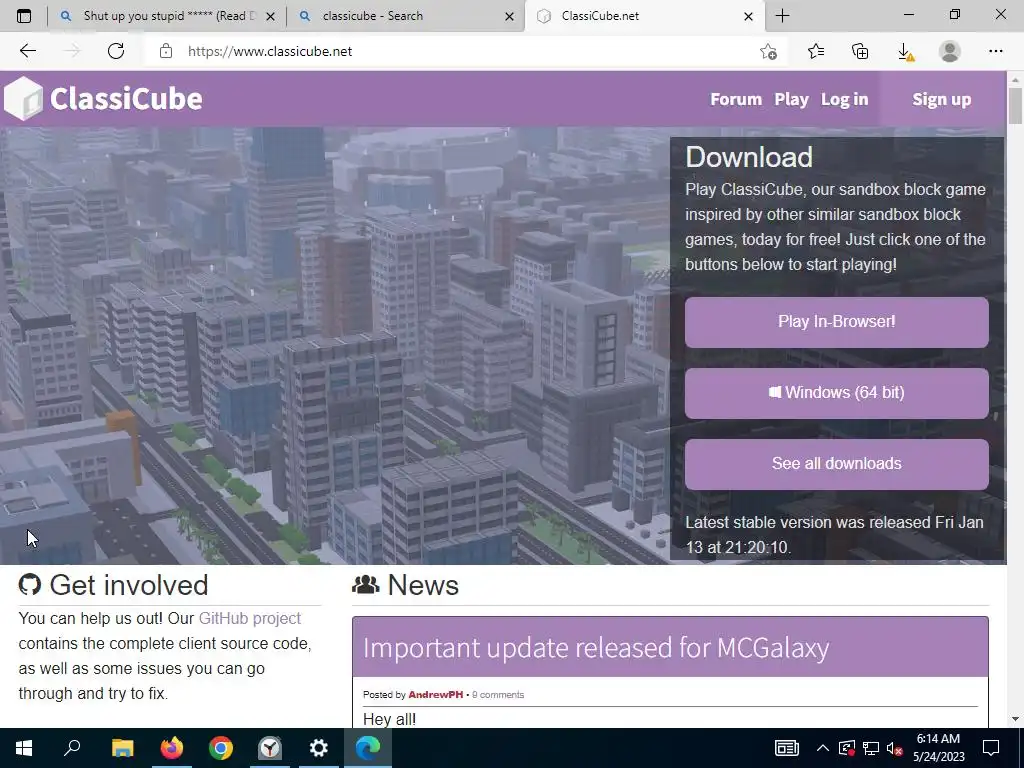
Task: Click the browser forward arrow
Action: click(x=72, y=51)
